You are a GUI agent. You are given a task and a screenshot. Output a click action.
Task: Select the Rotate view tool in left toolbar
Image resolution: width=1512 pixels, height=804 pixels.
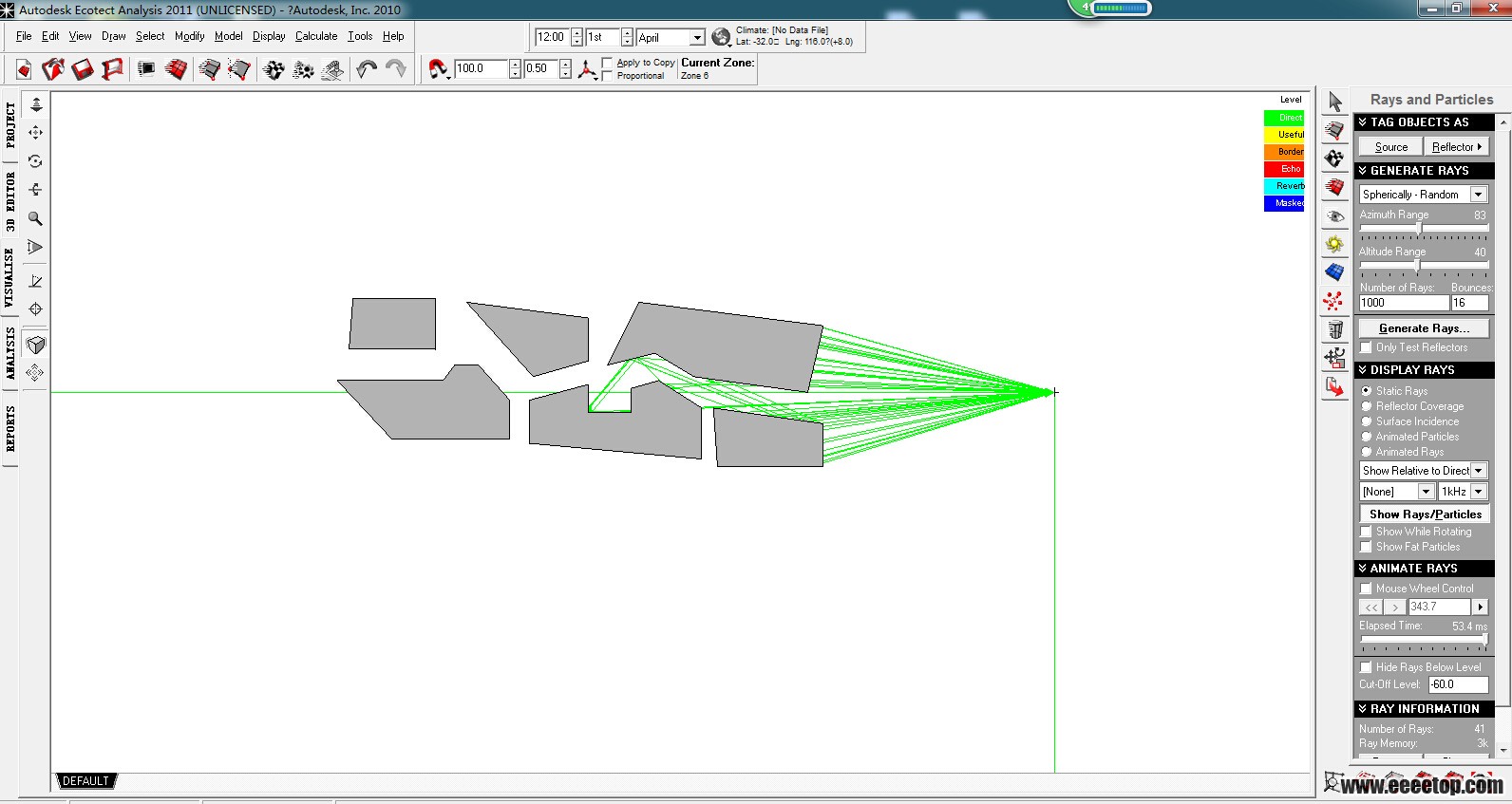click(36, 161)
